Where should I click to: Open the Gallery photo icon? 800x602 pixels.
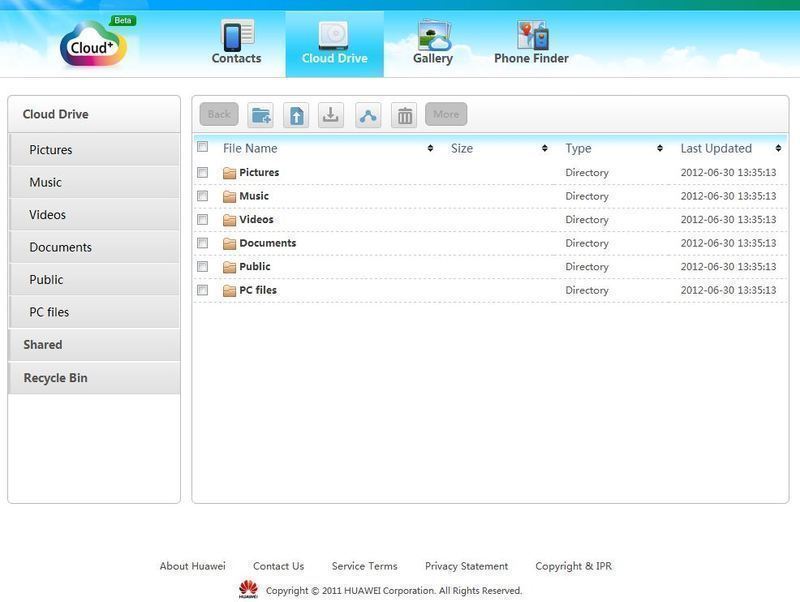click(x=433, y=35)
